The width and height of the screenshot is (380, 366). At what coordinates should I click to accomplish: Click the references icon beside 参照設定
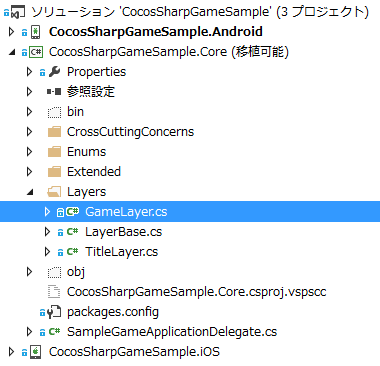pos(54,91)
